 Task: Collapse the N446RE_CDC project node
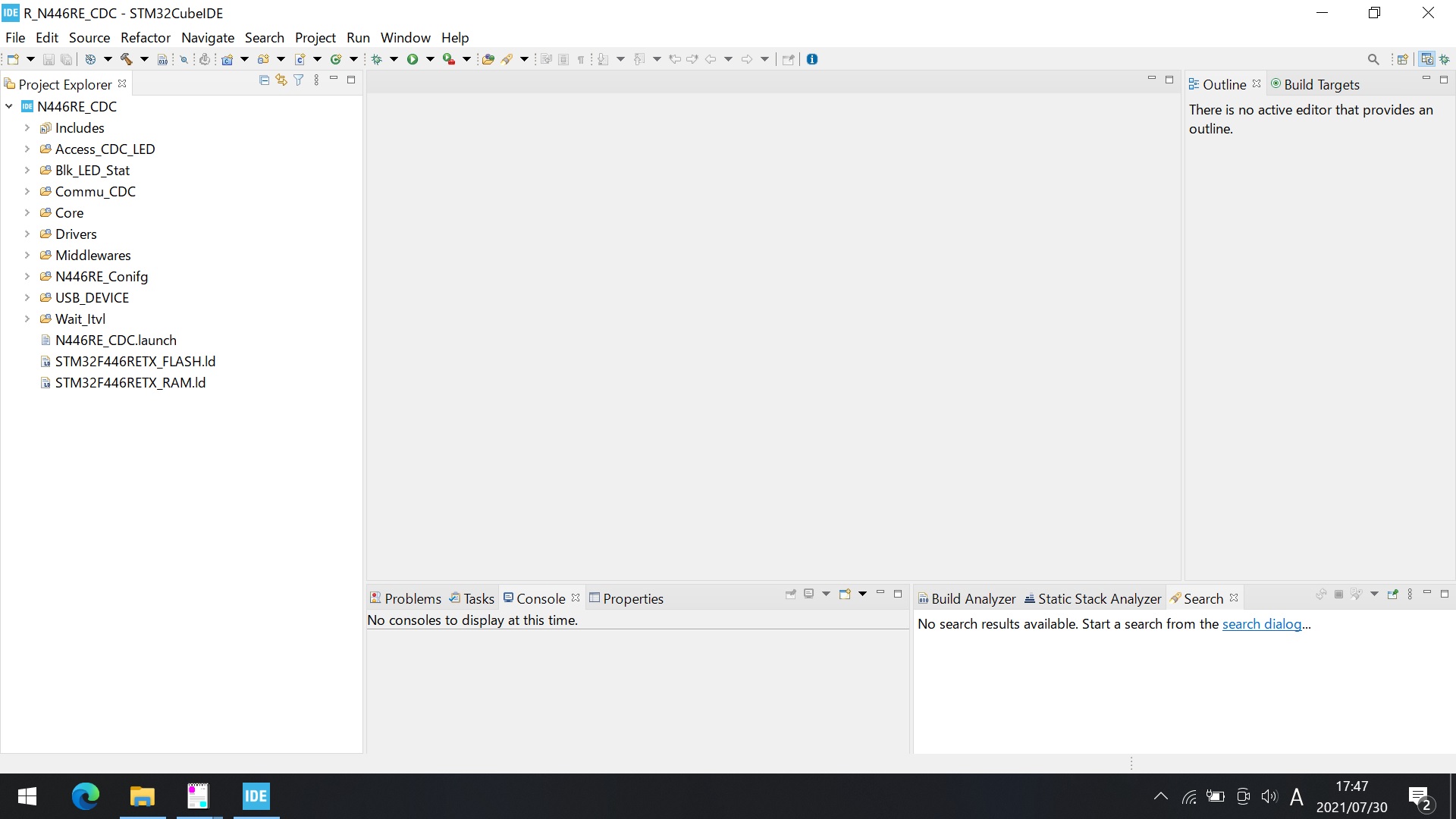(x=9, y=106)
